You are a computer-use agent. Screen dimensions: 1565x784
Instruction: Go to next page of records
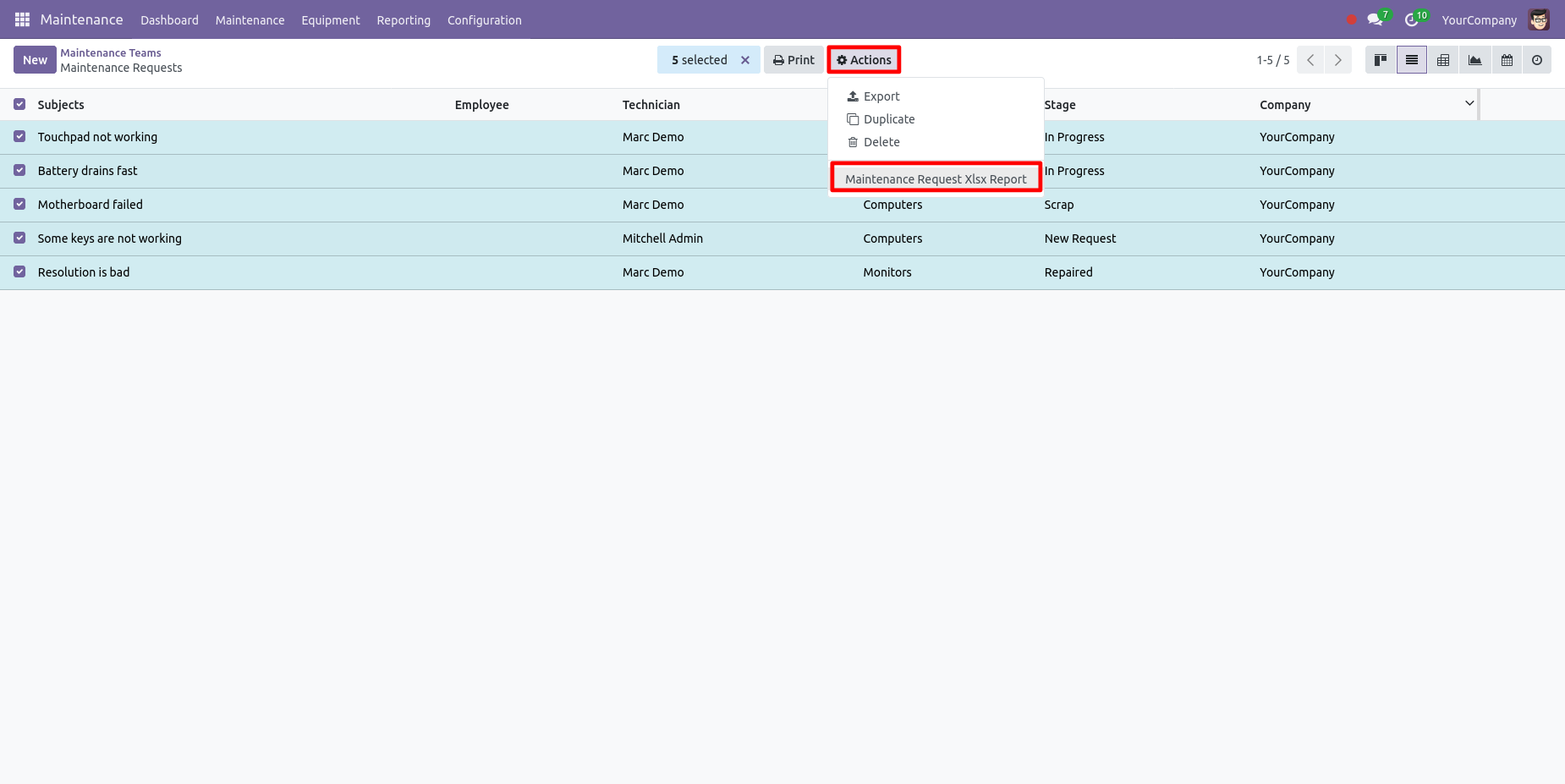tap(1338, 60)
